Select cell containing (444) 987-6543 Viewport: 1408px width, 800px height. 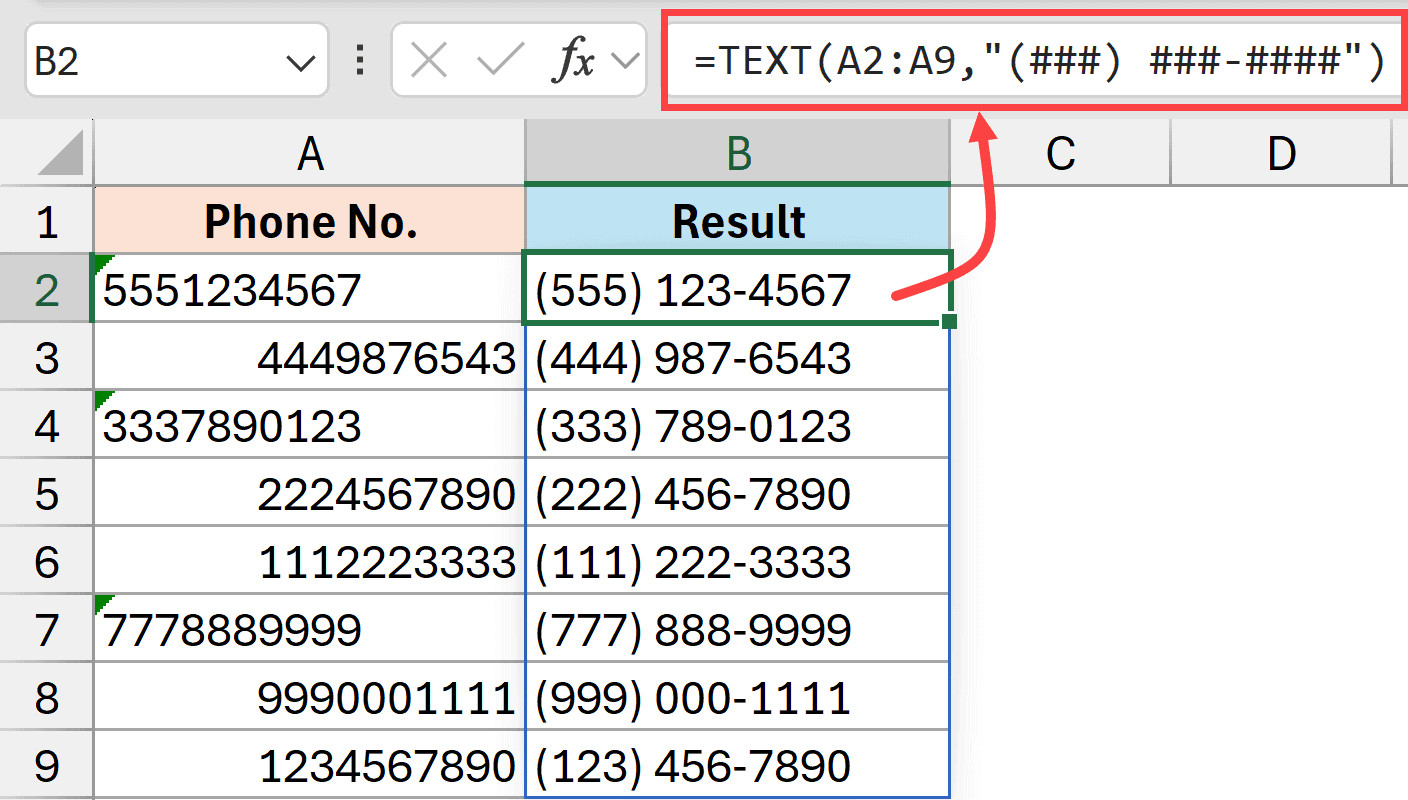pos(738,357)
